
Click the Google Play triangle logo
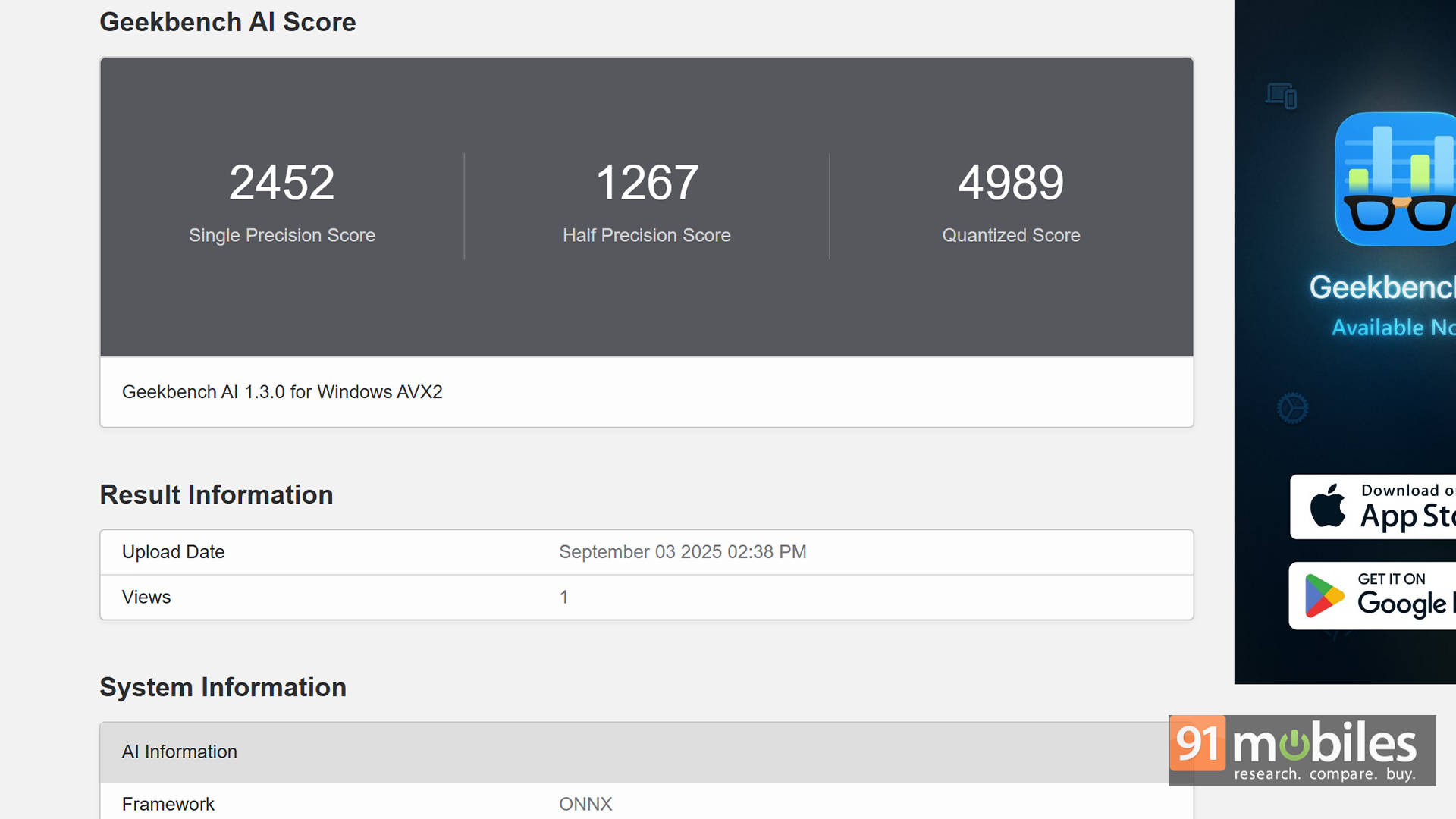coord(1323,596)
